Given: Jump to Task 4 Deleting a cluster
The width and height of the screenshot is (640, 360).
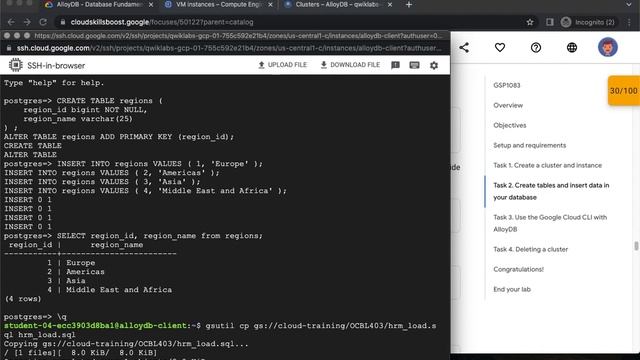Looking at the screenshot, I should coord(530,249).
